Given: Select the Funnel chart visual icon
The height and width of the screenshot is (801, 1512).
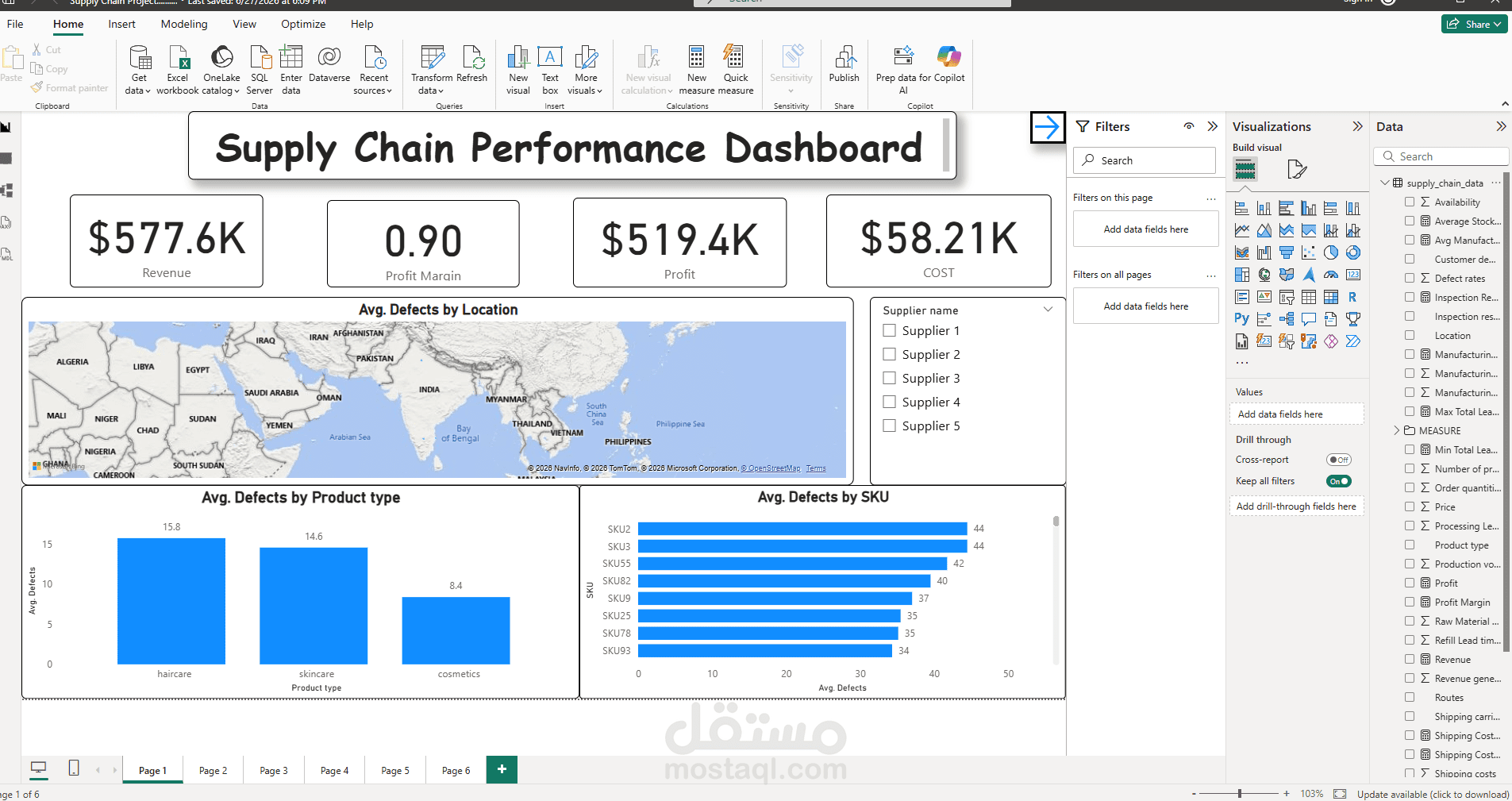Looking at the screenshot, I should [x=1287, y=252].
